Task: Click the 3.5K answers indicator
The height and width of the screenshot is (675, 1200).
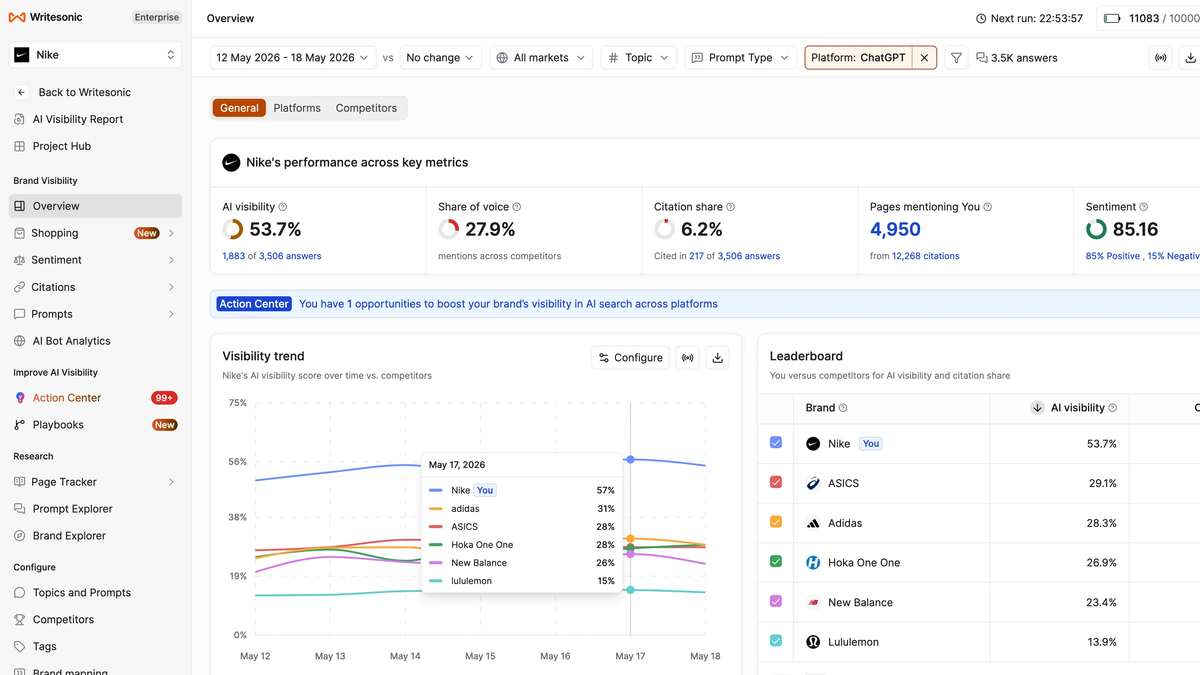Action: click(x=1017, y=58)
